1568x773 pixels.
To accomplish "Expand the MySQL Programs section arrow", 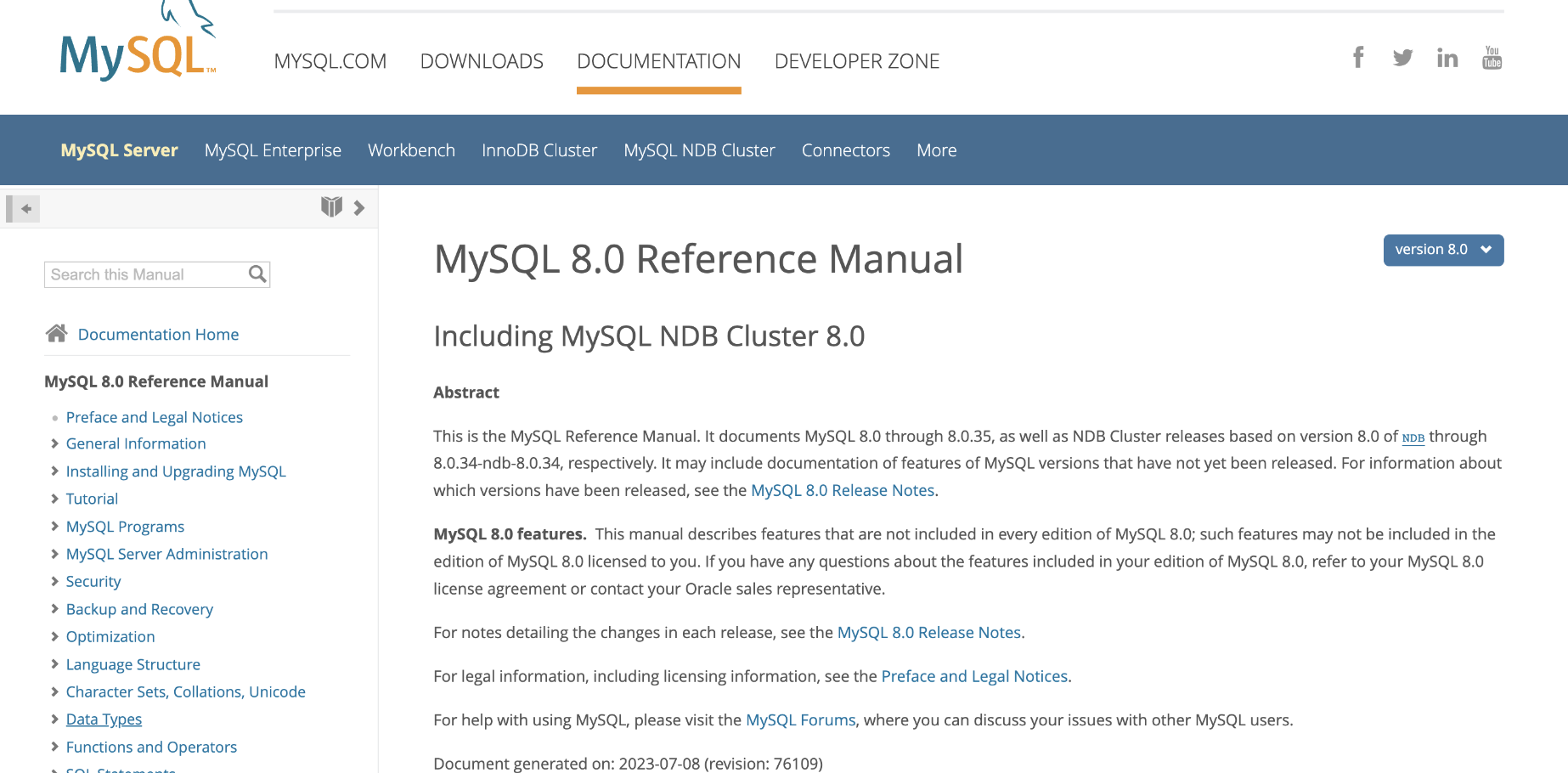I will click(x=54, y=526).
